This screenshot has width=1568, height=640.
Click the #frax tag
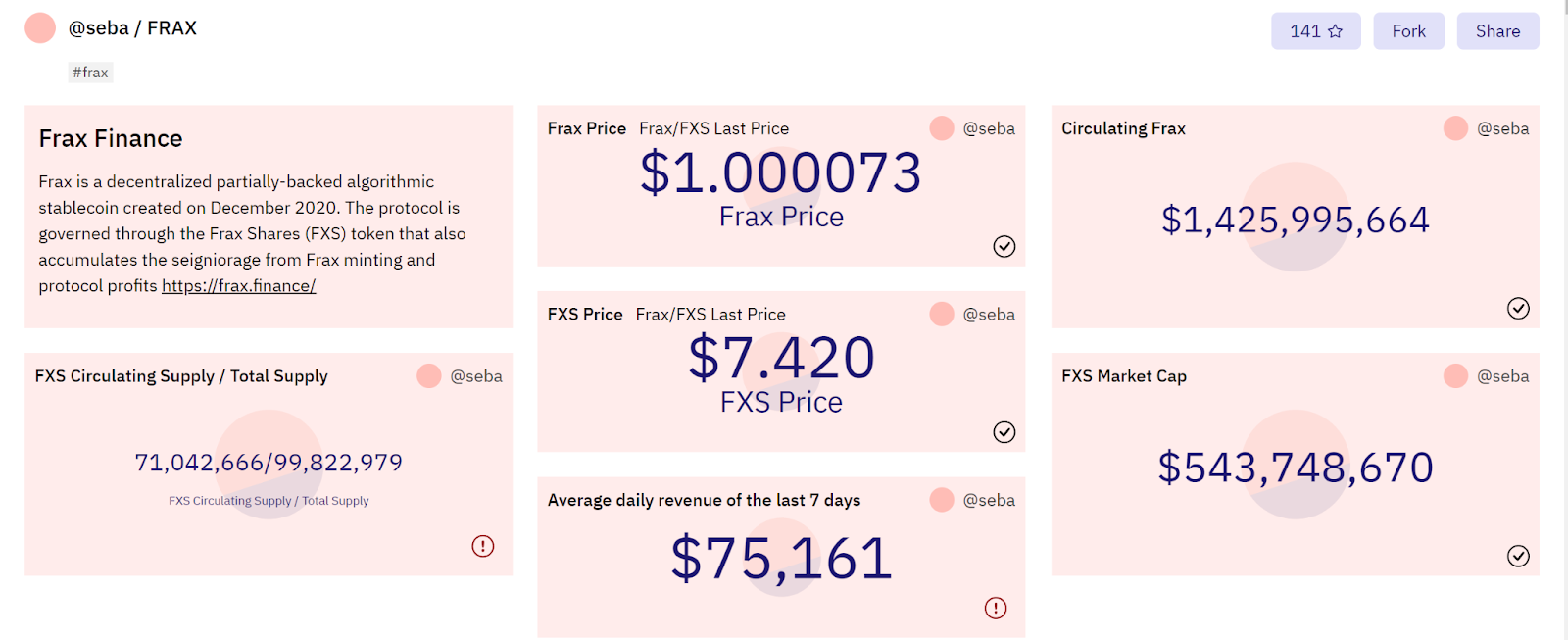90,73
